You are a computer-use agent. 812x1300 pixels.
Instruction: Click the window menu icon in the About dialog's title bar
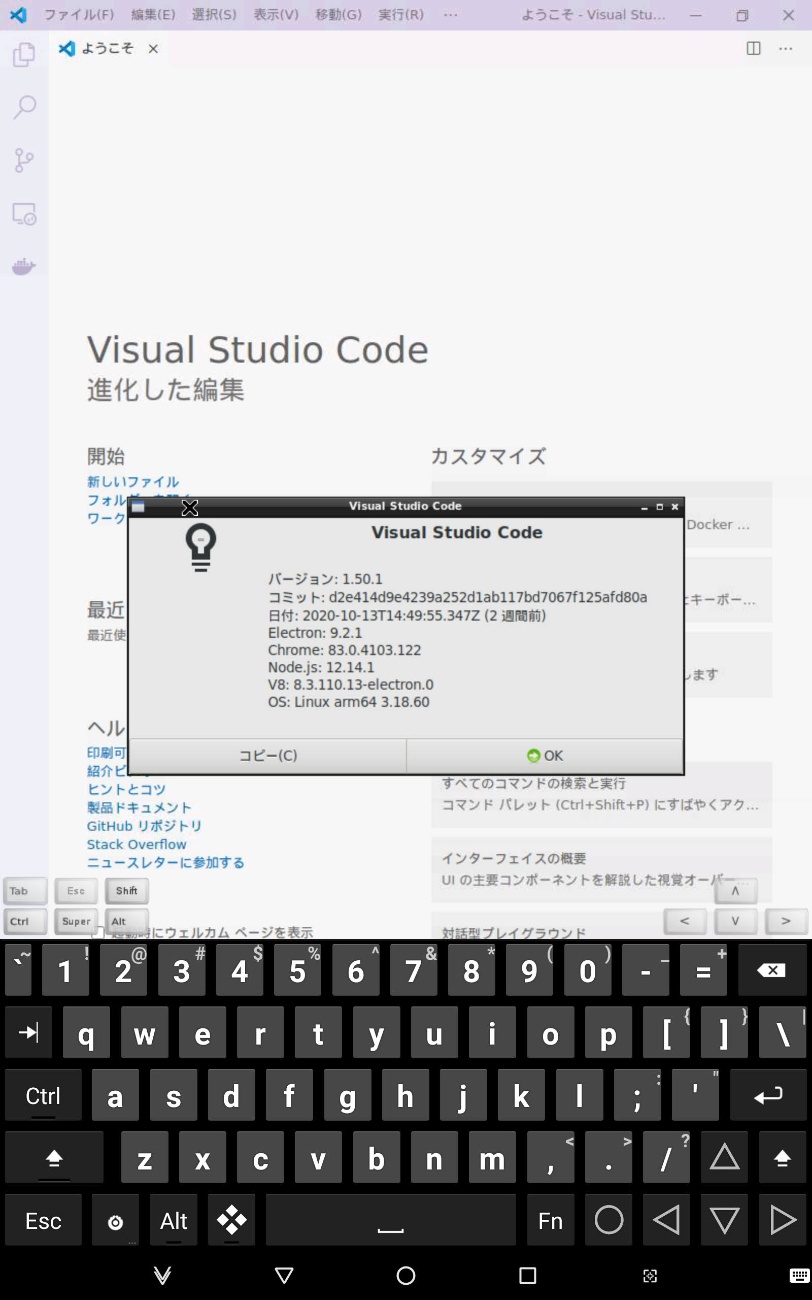point(138,507)
